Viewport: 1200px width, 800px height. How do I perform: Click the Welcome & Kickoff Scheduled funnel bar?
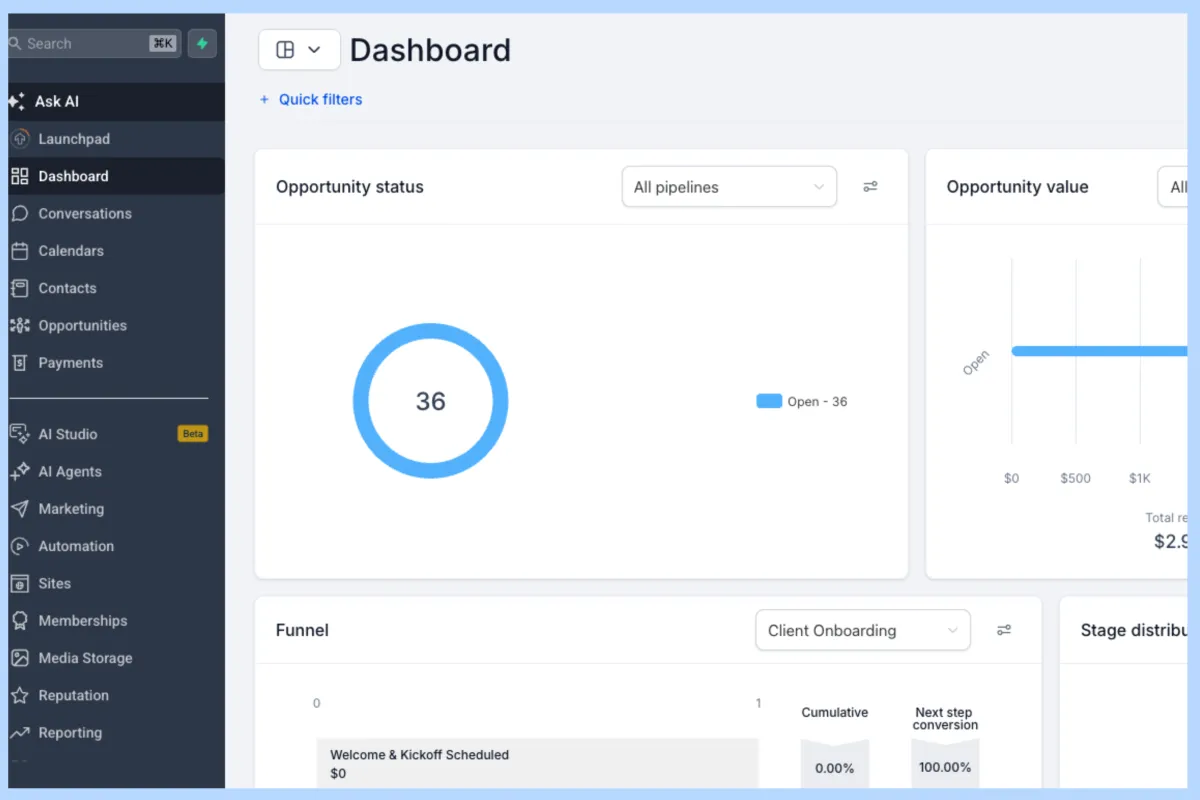(x=538, y=763)
